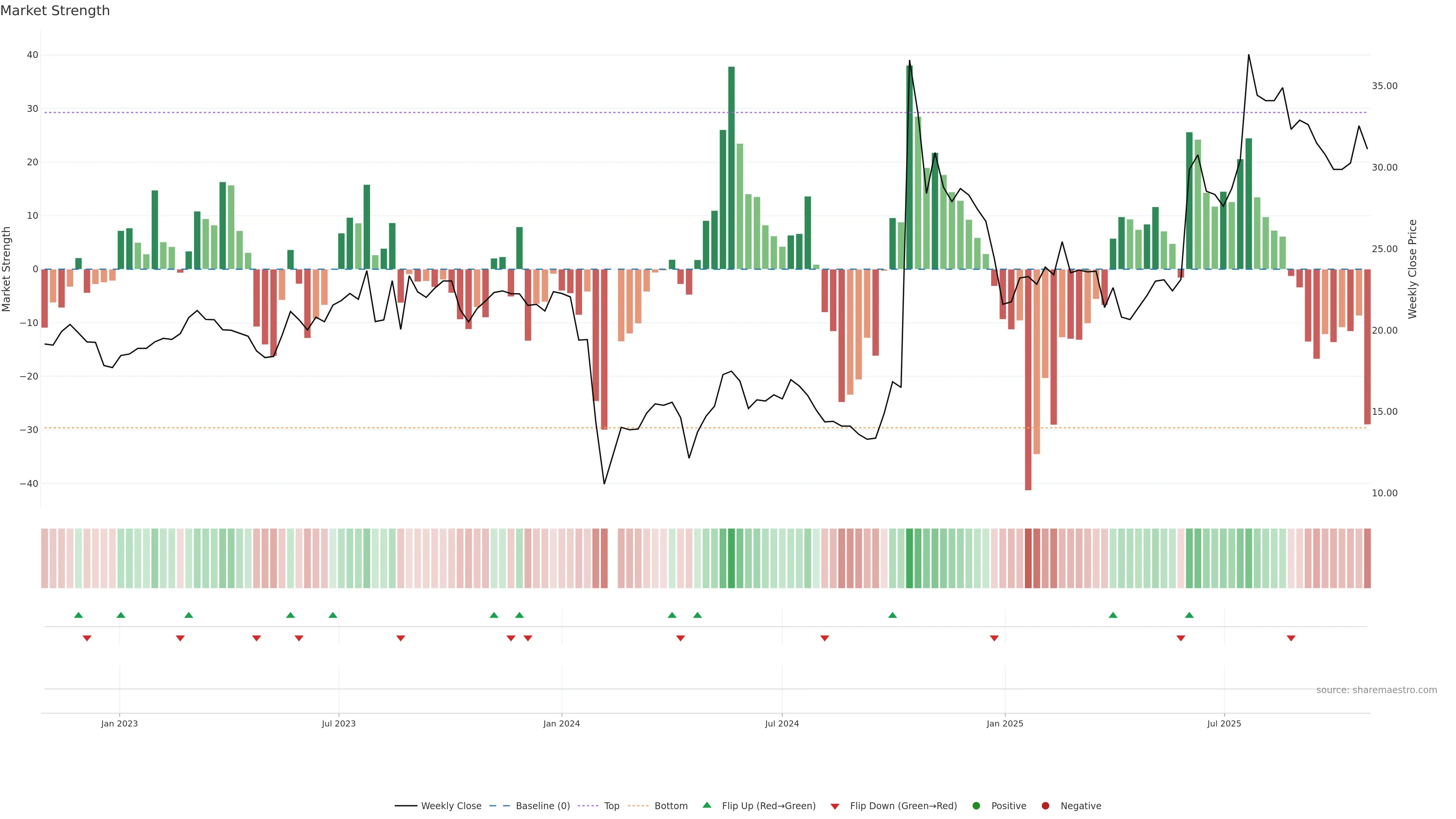Viewport: 1456px width, 819px height.
Task: Click the Jul 2025 x-axis label
Action: coord(1224,723)
